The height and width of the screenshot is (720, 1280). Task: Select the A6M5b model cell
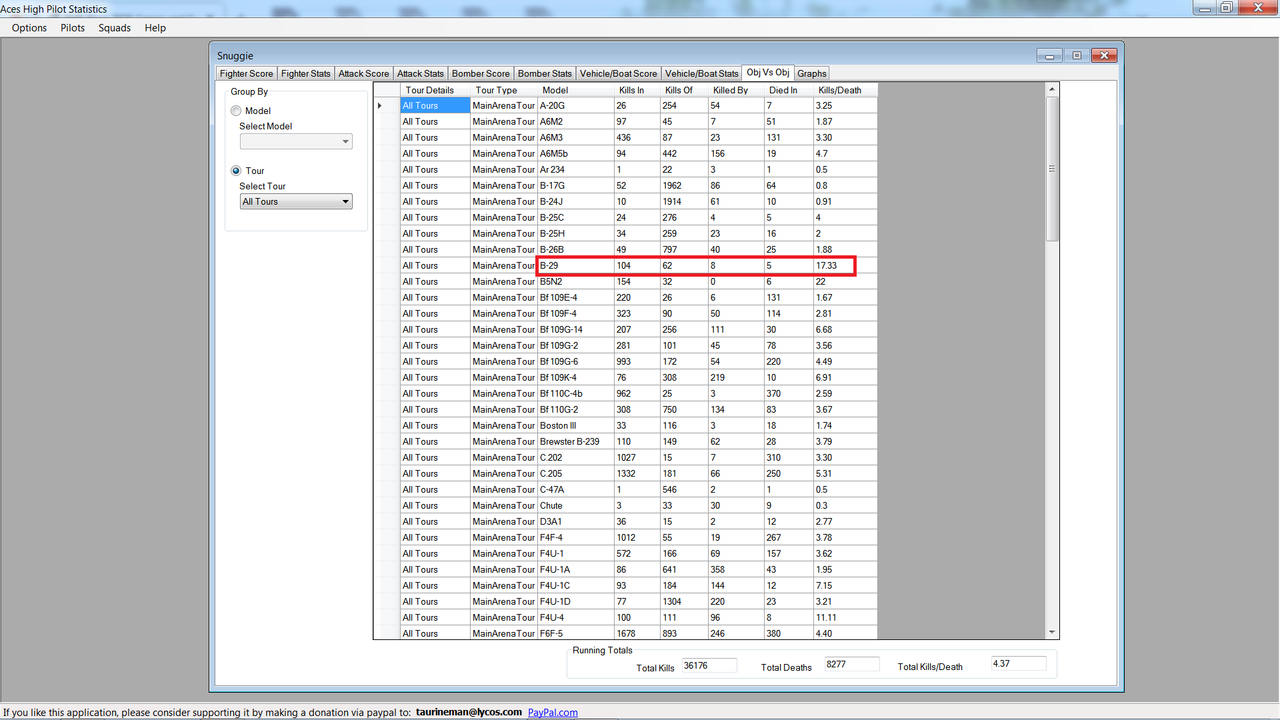tap(575, 153)
